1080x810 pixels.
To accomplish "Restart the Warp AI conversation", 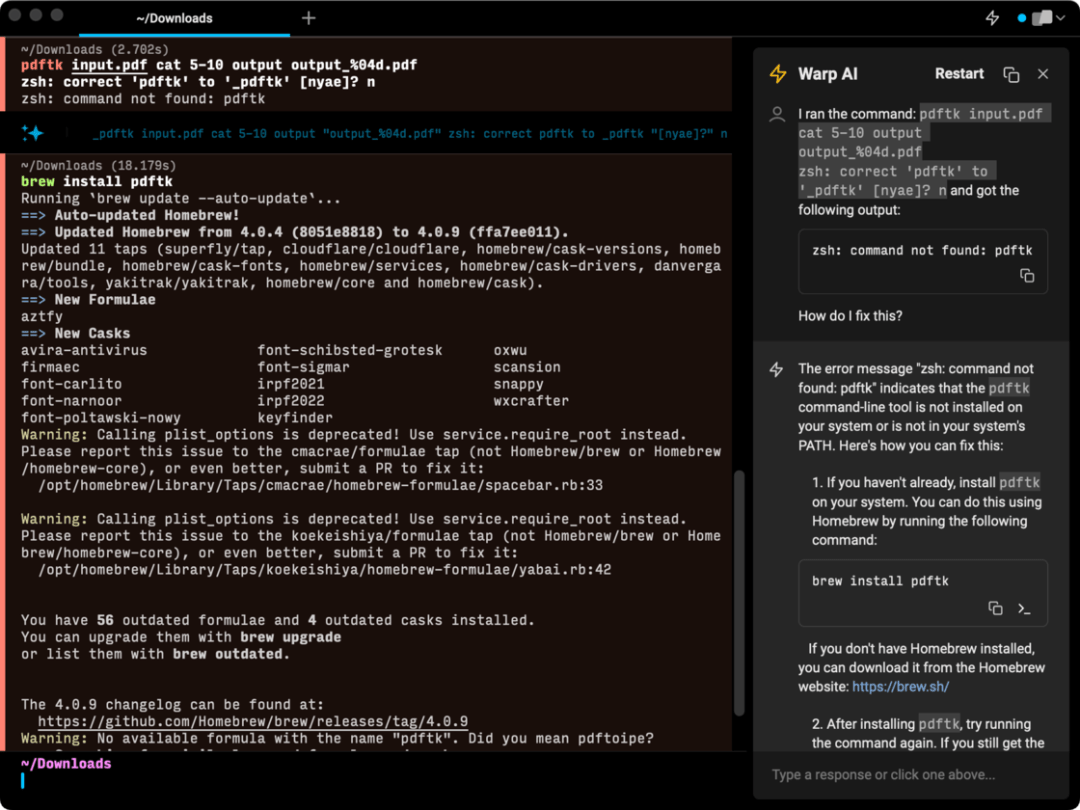I will [x=959, y=74].
